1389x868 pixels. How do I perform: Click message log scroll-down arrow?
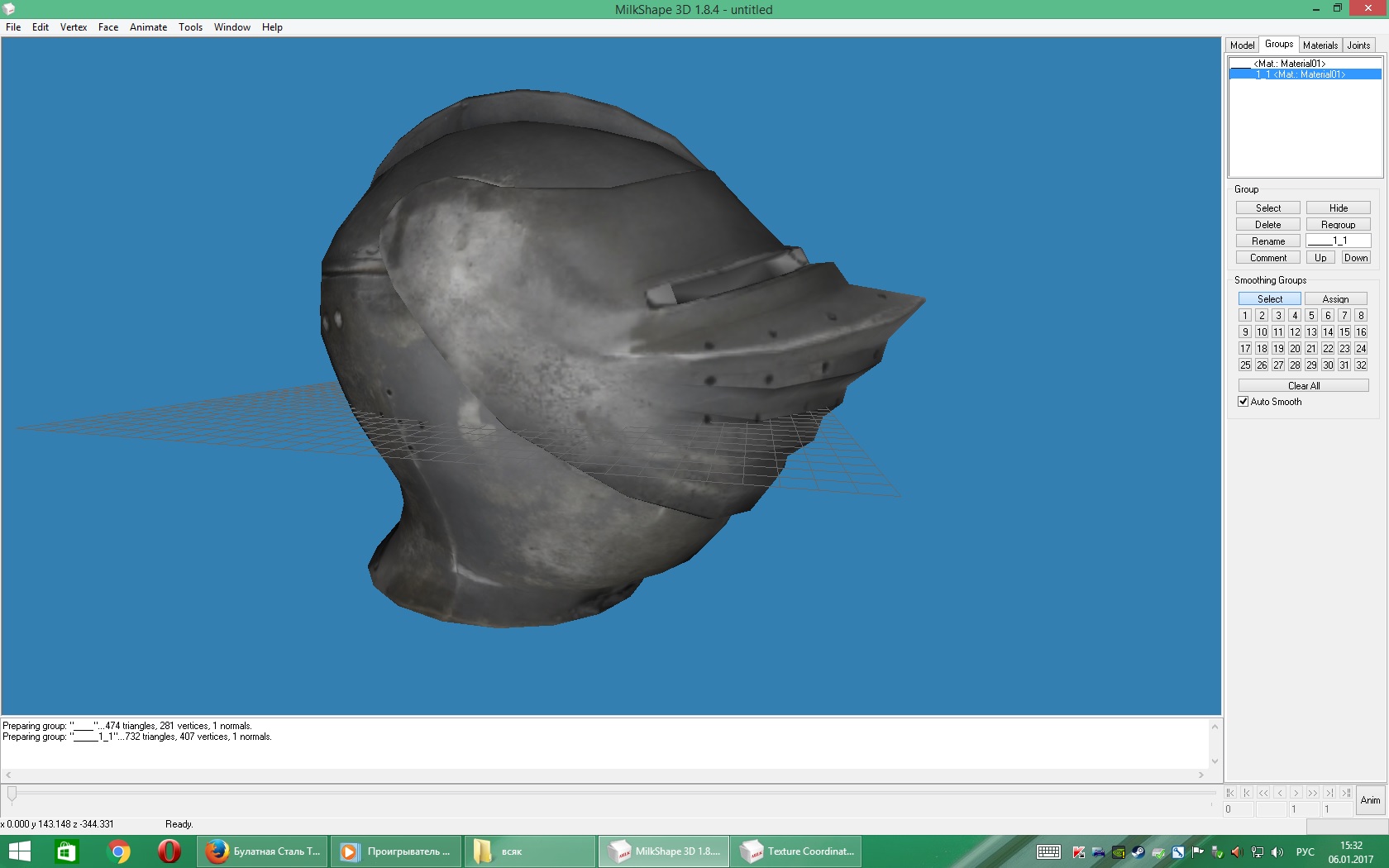[x=1215, y=761]
